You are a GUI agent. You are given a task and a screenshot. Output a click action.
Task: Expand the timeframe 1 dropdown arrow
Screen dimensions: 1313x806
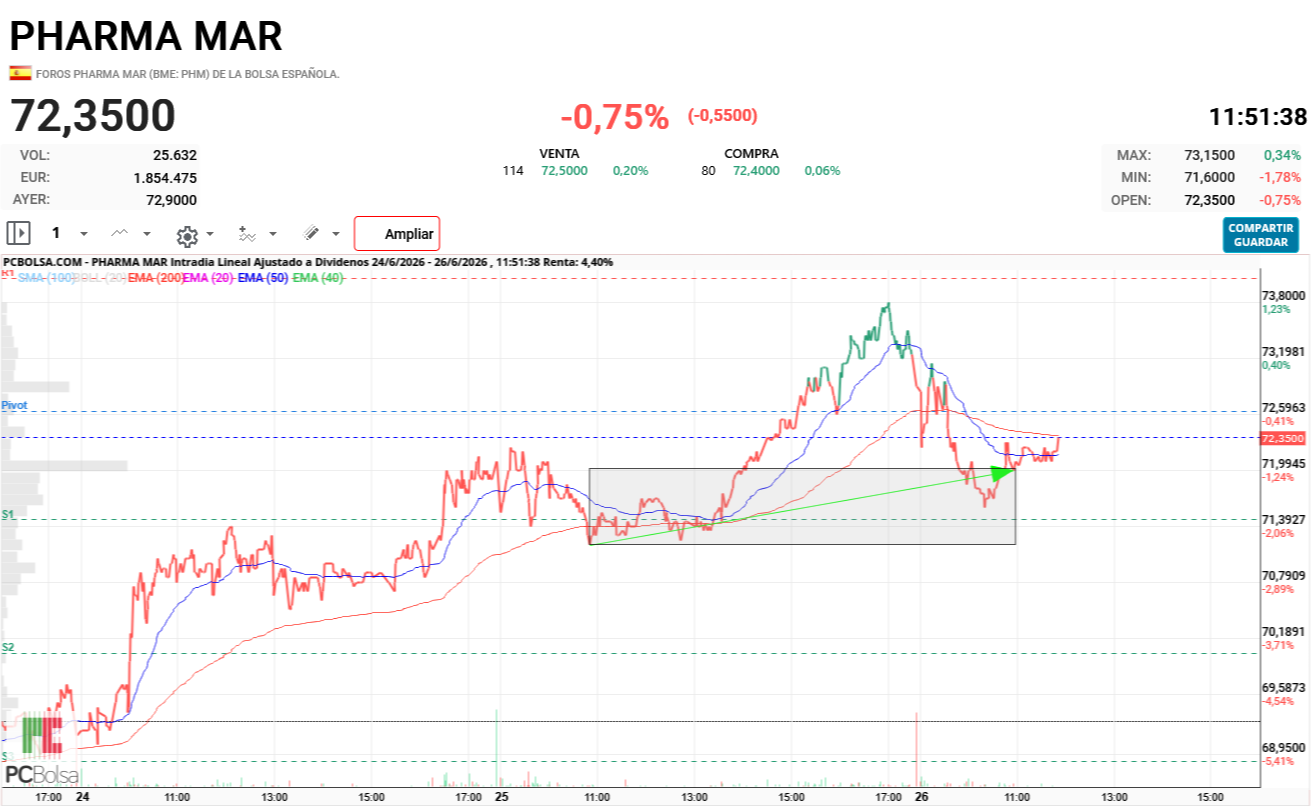click(84, 234)
